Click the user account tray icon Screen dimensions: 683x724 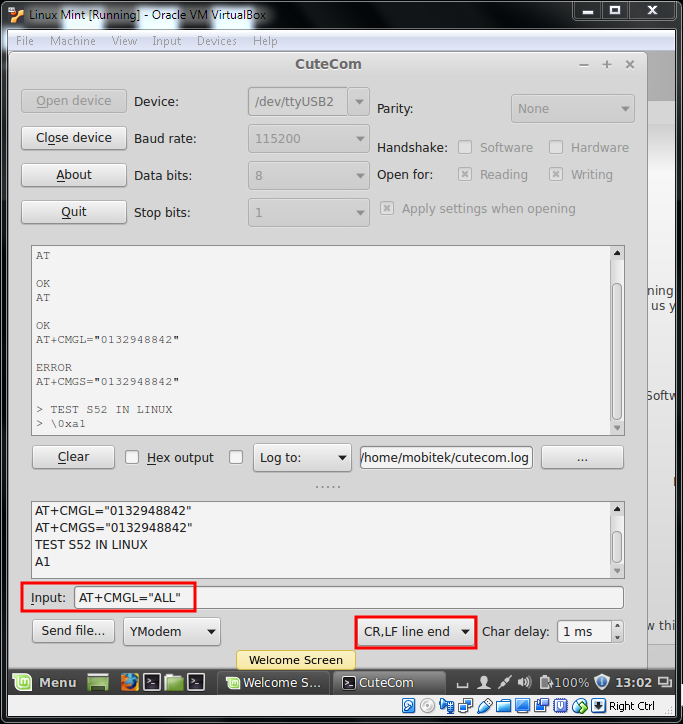click(x=484, y=683)
